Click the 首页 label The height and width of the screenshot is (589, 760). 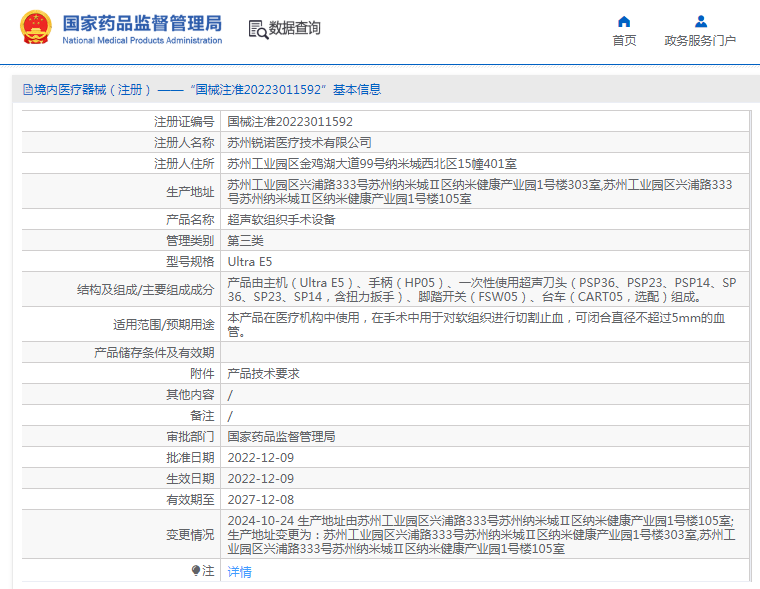[624, 41]
